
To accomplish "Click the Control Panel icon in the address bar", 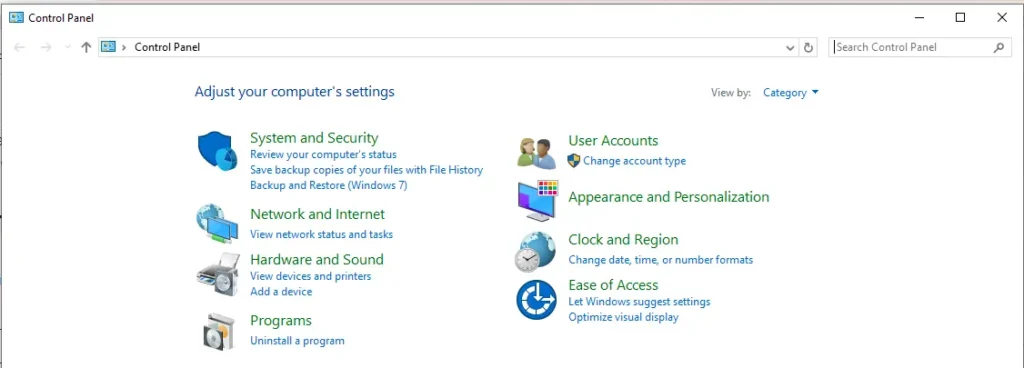I will 108,46.
